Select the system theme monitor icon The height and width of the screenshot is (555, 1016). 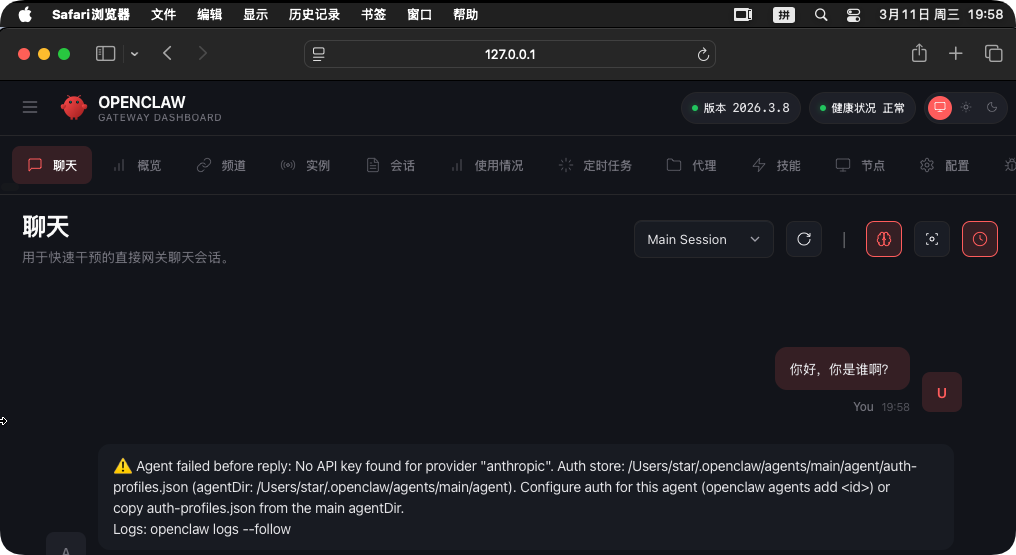(940, 108)
